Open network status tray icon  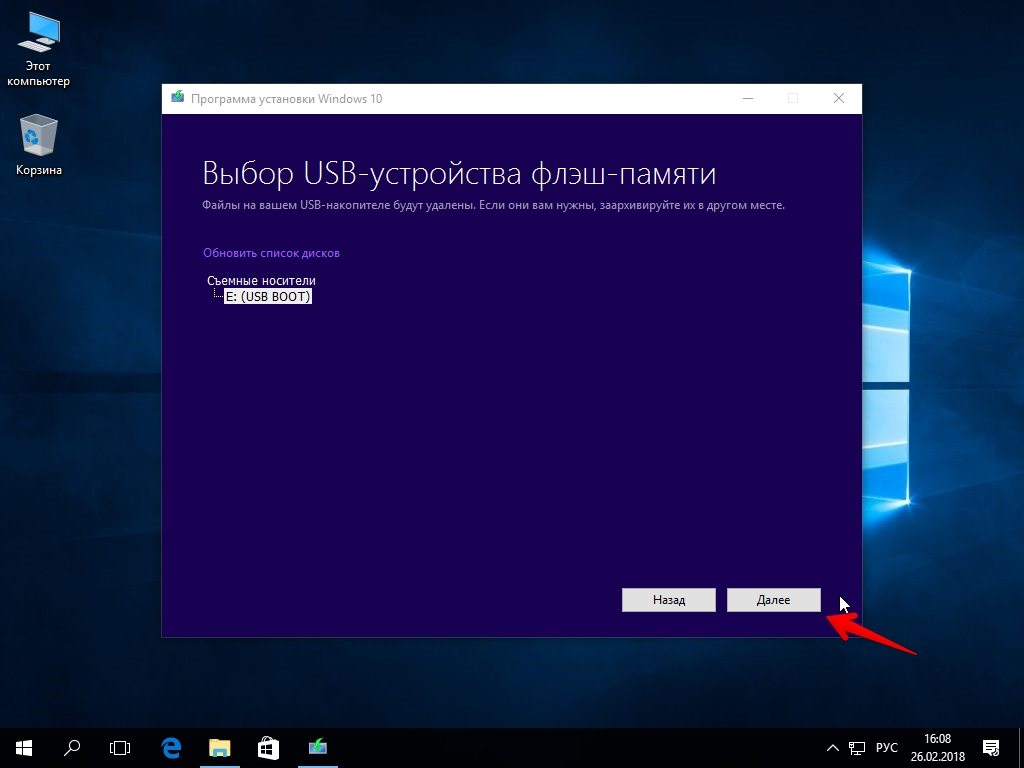click(857, 748)
